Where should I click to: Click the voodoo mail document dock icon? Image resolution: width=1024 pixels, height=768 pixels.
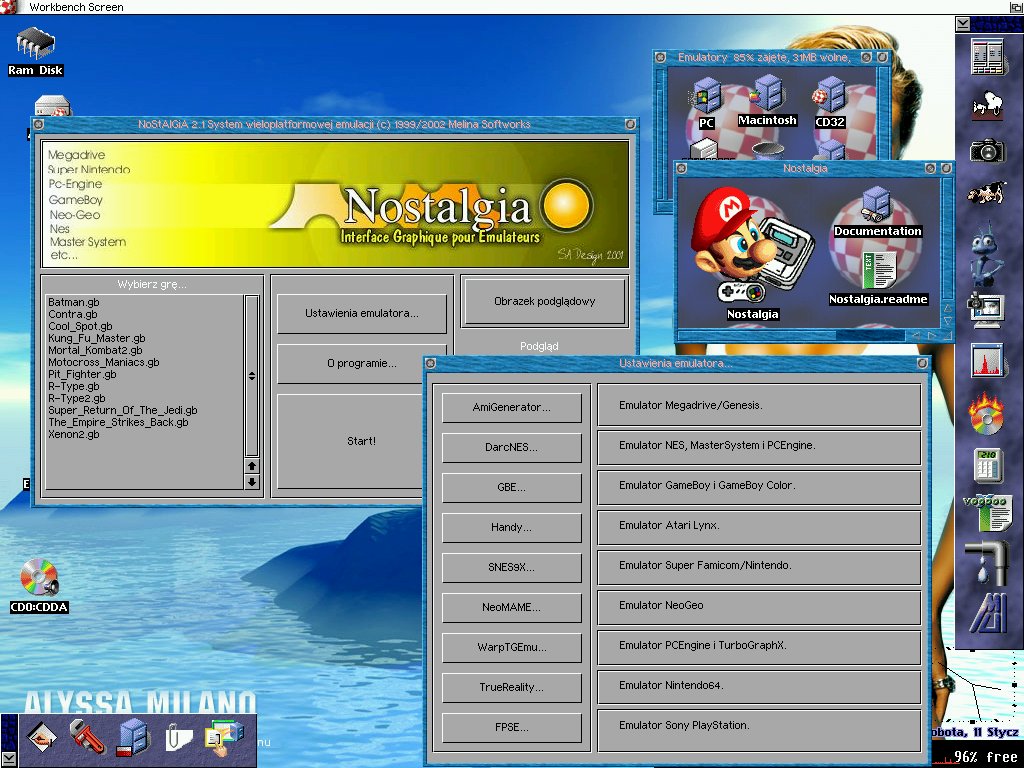pyautogui.click(x=987, y=512)
